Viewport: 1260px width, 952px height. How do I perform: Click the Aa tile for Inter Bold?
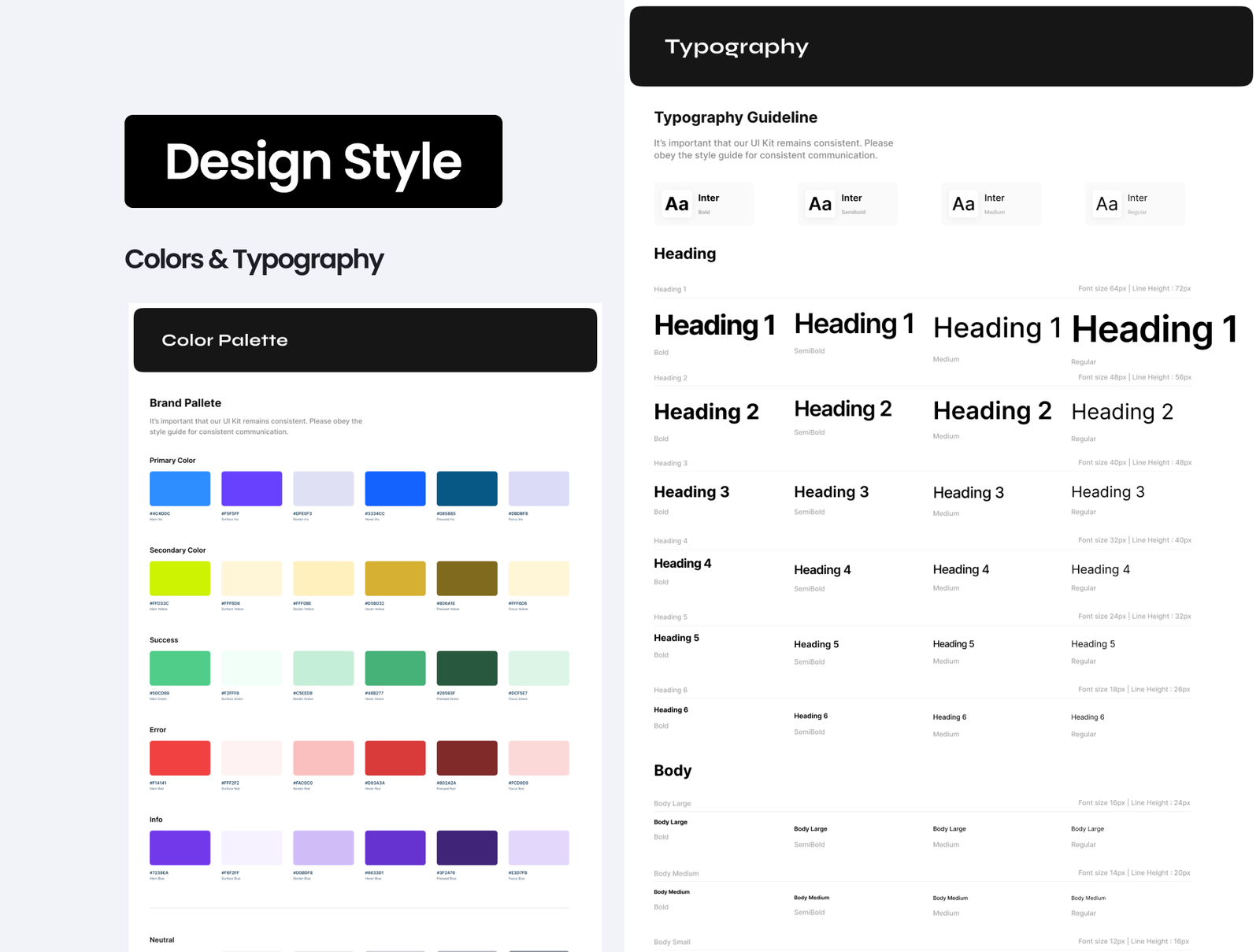point(703,204)
